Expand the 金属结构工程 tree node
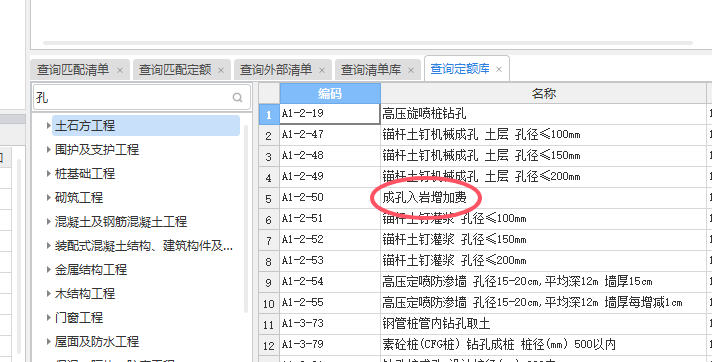This screenshot has width=712, height=362. (49, 270)
